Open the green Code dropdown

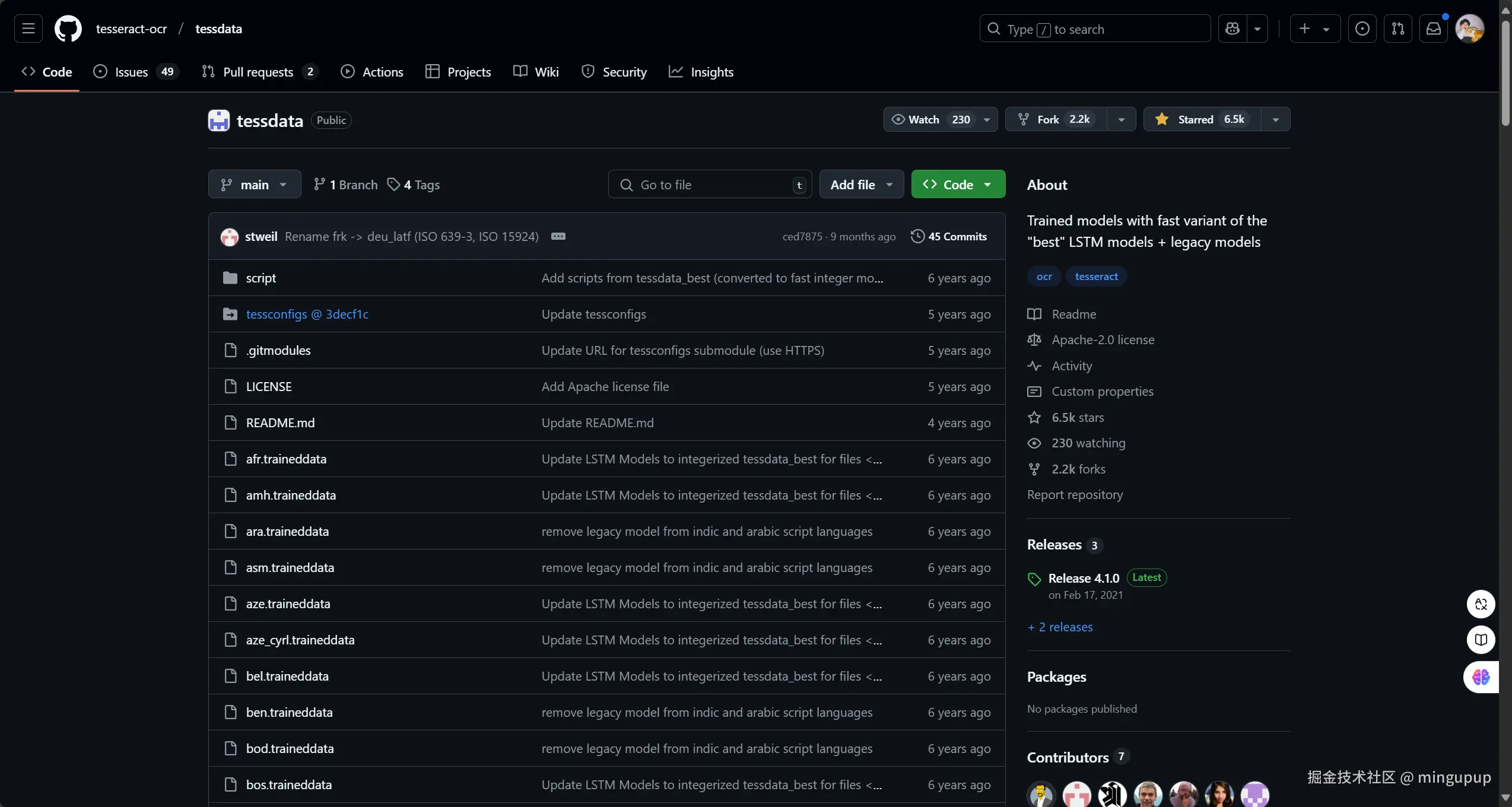[x=958, y=185]
